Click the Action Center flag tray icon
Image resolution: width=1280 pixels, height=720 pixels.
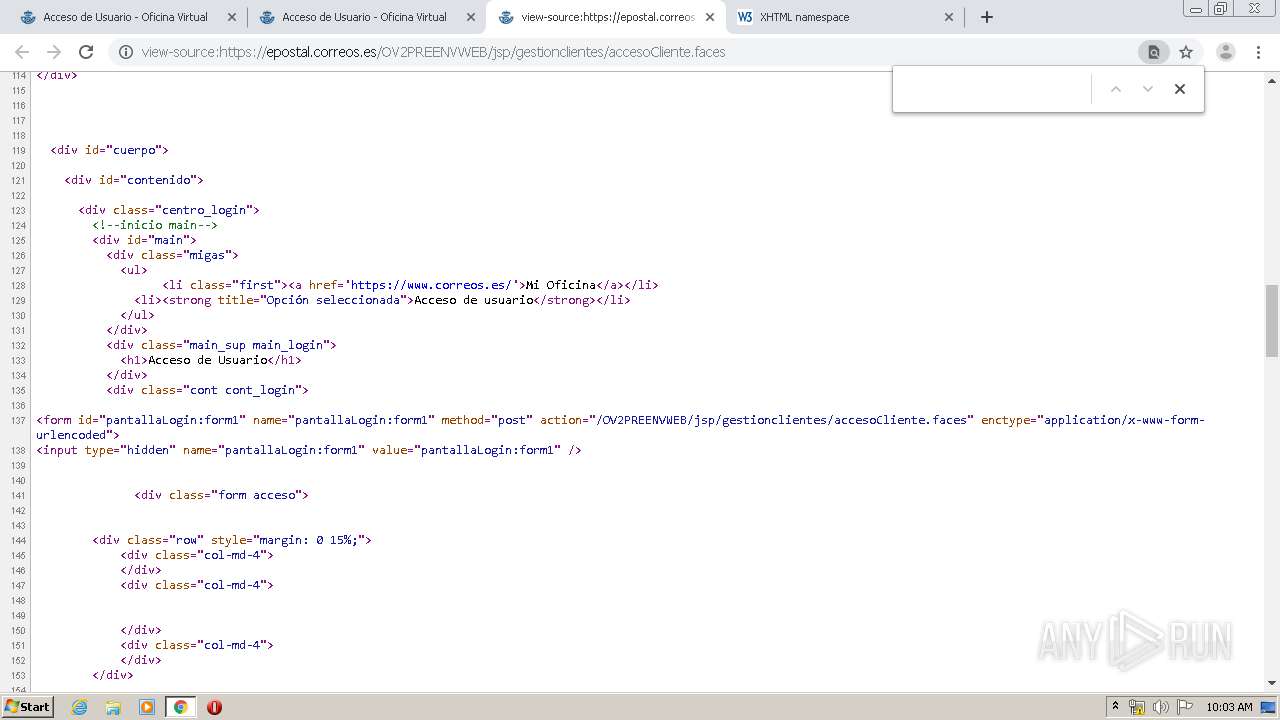click(x=1184, y=707)
